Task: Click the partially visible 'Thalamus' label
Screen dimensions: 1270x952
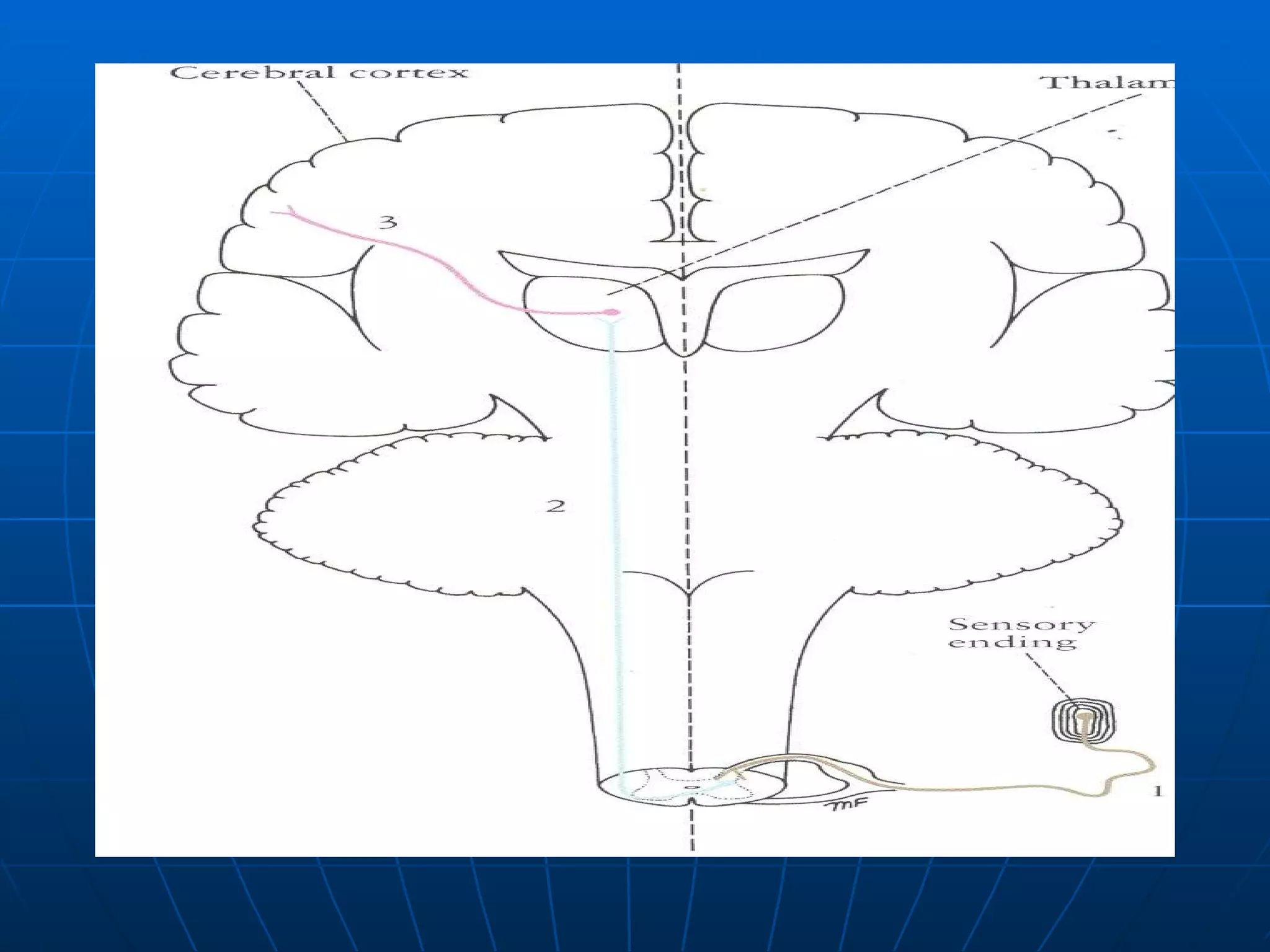Action: (1109, 82)
